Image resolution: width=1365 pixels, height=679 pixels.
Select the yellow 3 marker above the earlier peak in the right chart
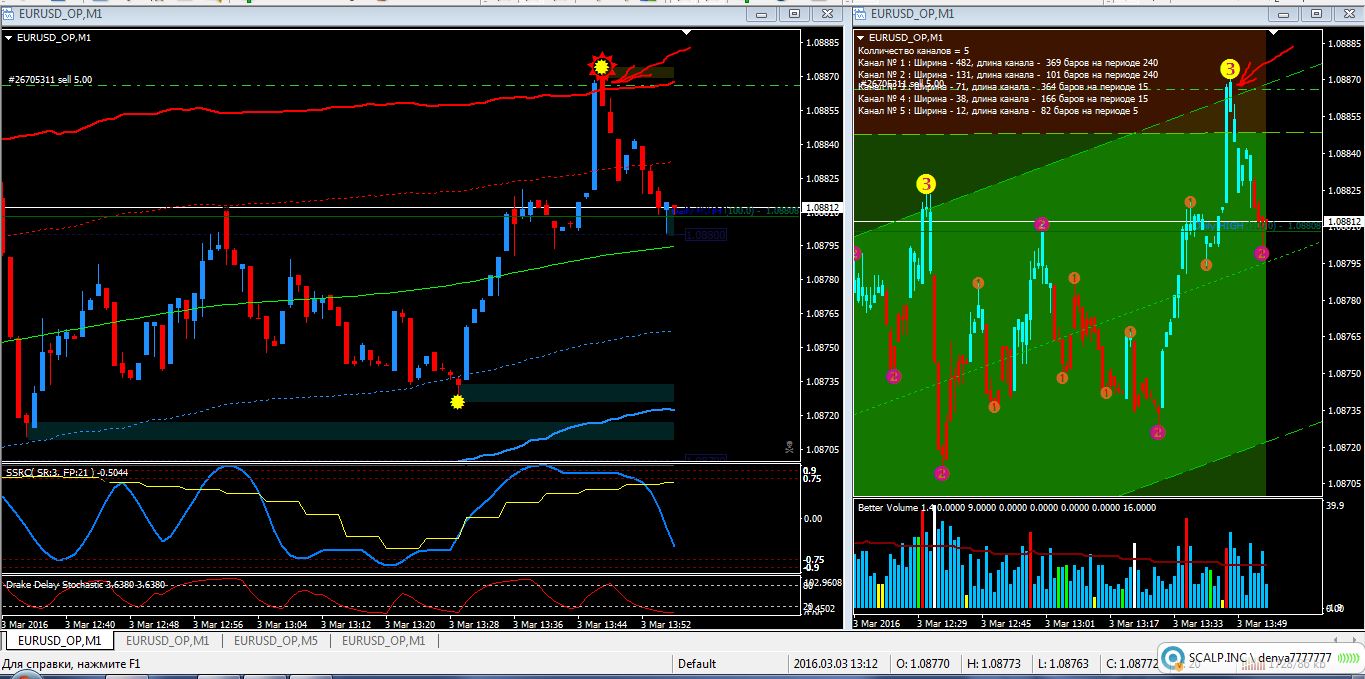(926, 184)
